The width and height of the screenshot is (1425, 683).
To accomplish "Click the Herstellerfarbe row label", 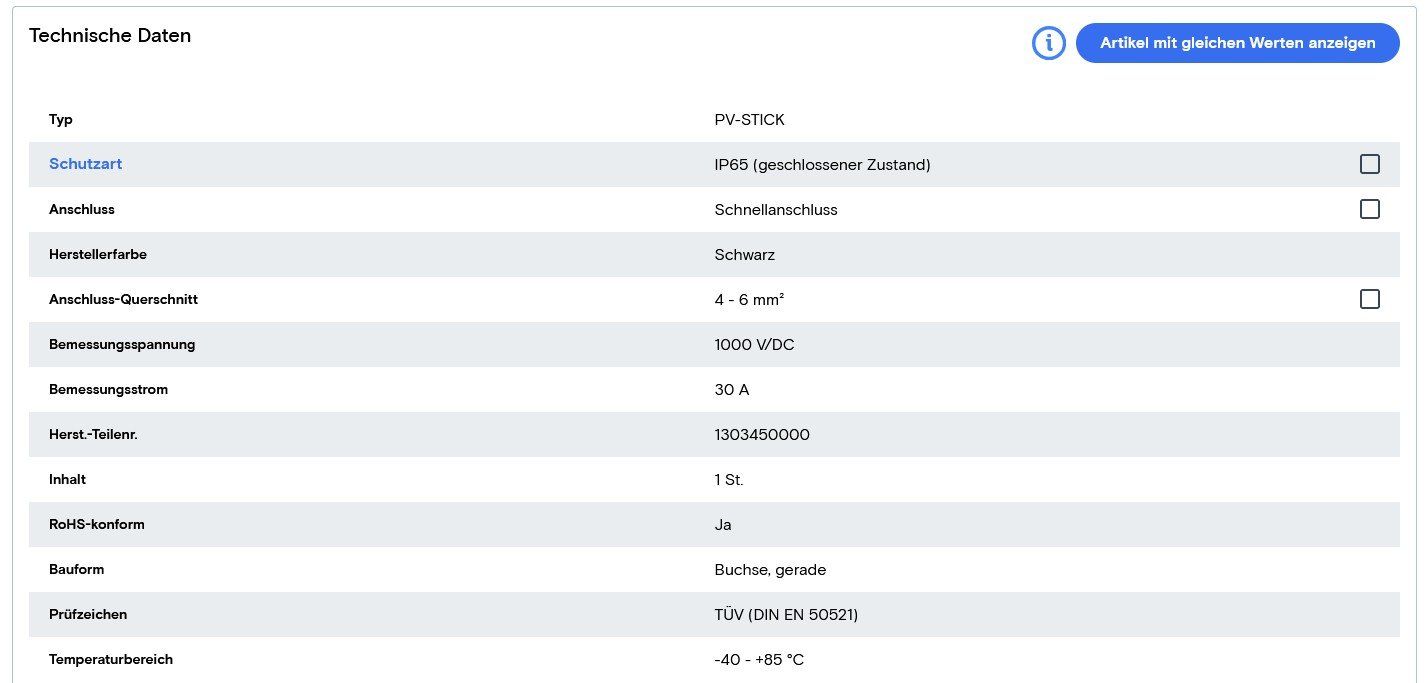I will click(x=98, y=255).
